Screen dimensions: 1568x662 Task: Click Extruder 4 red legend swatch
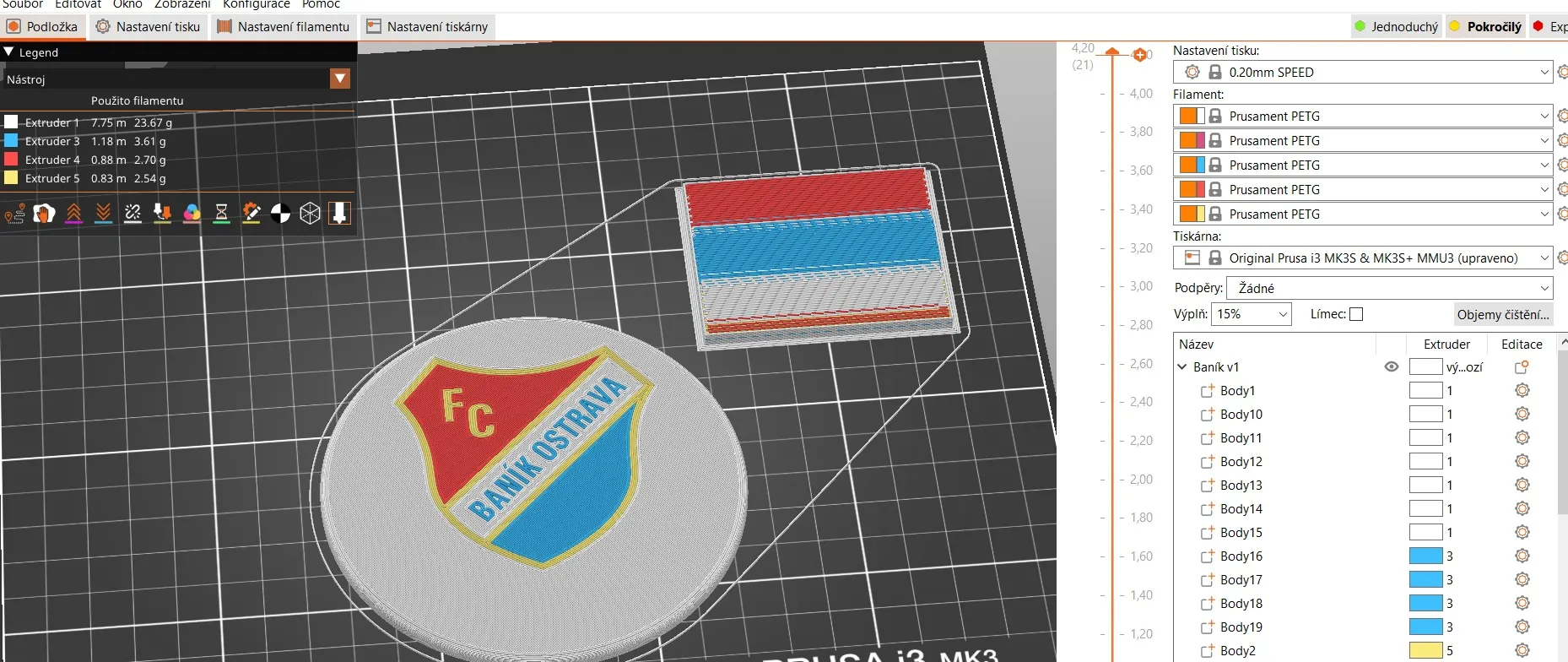point(11,159)
